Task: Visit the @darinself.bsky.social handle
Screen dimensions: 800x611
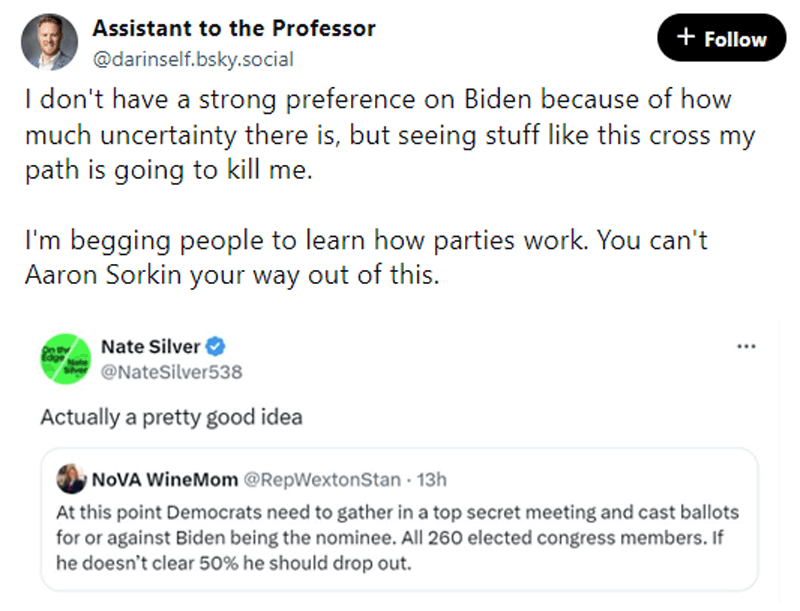Action: click(x=193, y=59)
